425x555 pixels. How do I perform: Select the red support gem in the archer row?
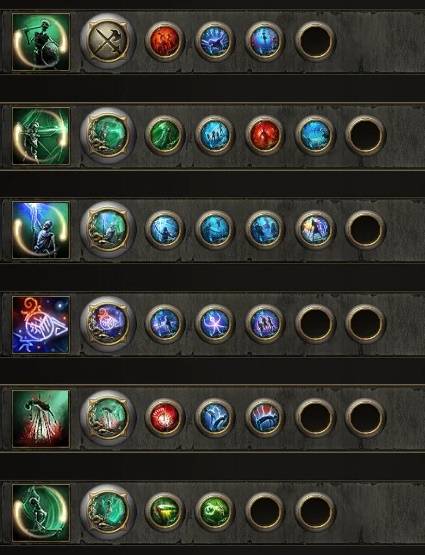265,135
